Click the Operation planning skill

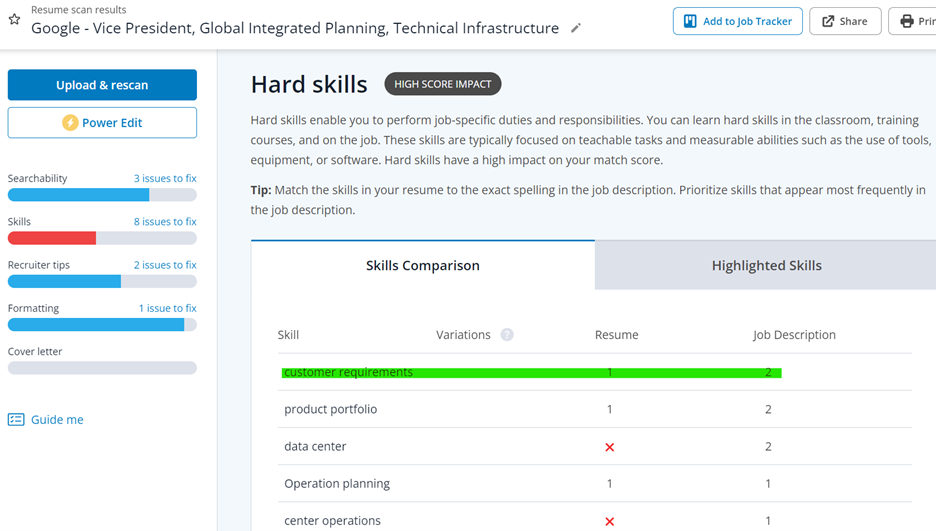(x=337, y=484)
